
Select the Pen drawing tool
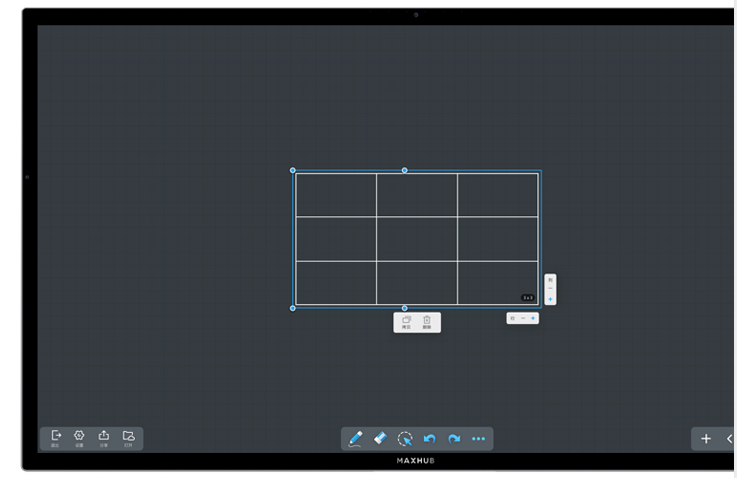[x=356, y=438]
